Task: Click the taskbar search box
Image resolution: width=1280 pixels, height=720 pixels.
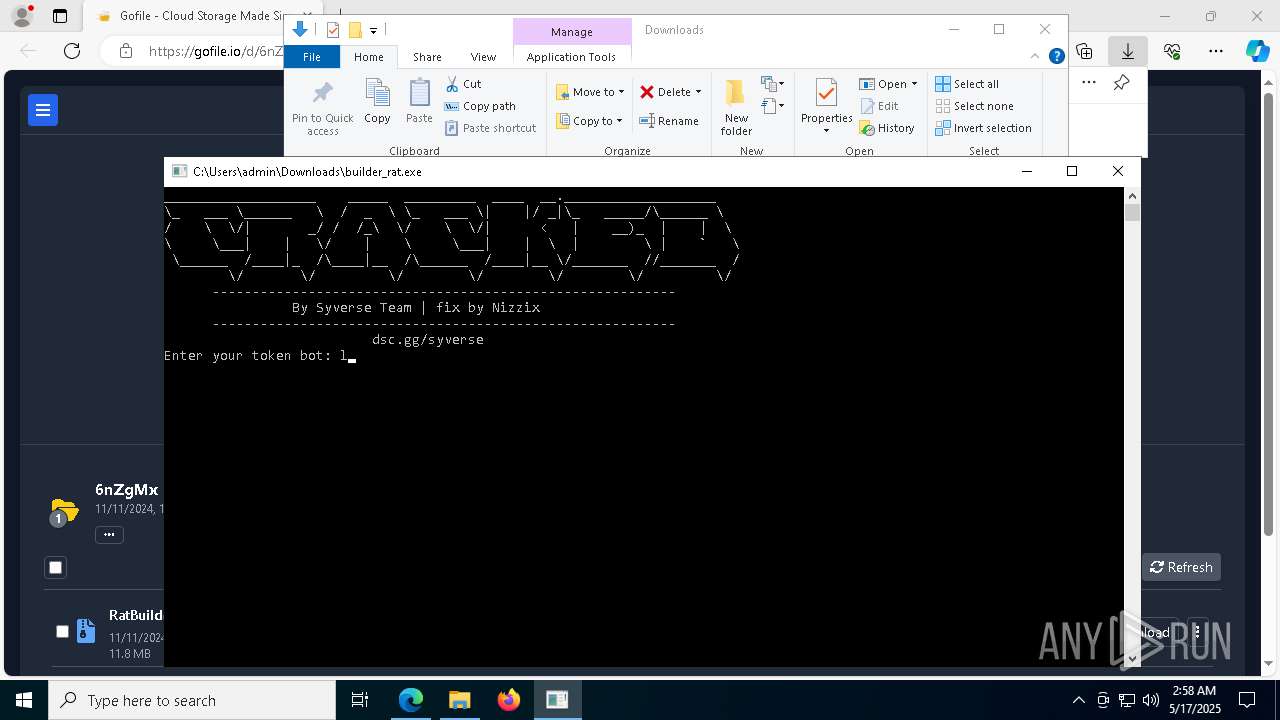Action: pyautogui.click(x=192, y=700)
